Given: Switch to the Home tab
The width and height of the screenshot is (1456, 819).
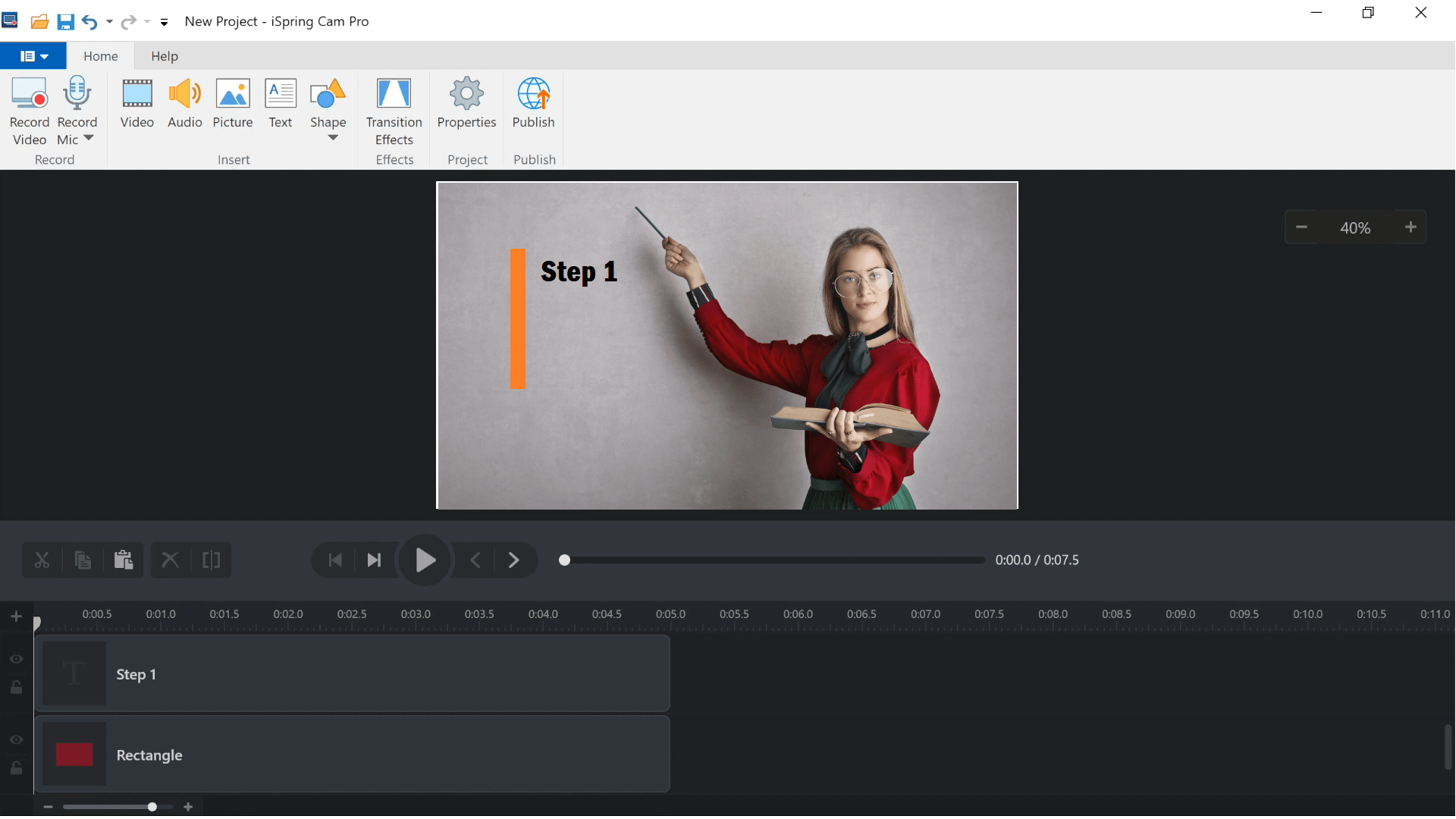Looking at the screenshot, I should pos(101,55).
